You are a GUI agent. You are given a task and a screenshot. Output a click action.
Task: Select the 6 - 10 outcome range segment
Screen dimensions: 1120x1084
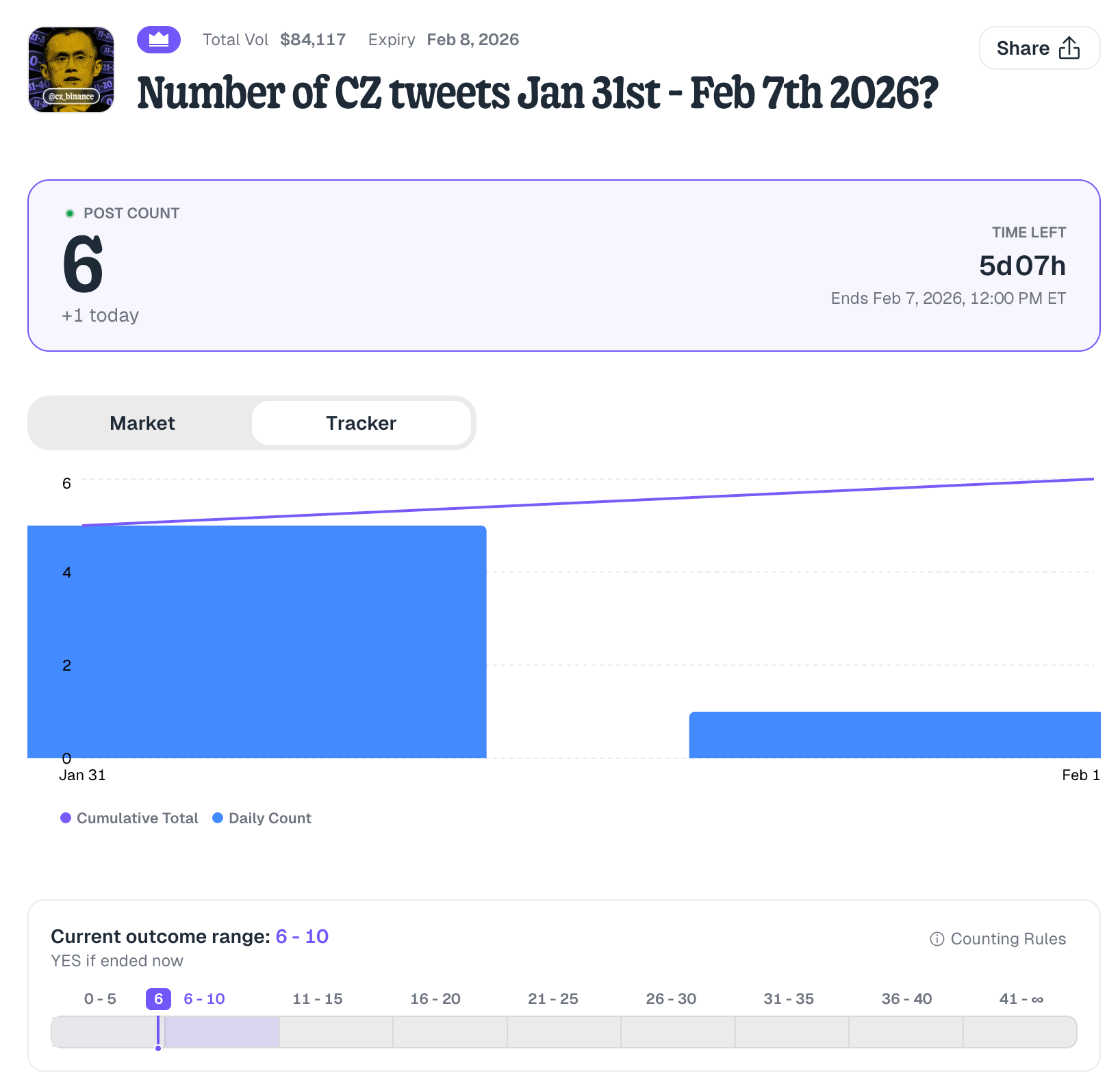tap(222, 1032)
